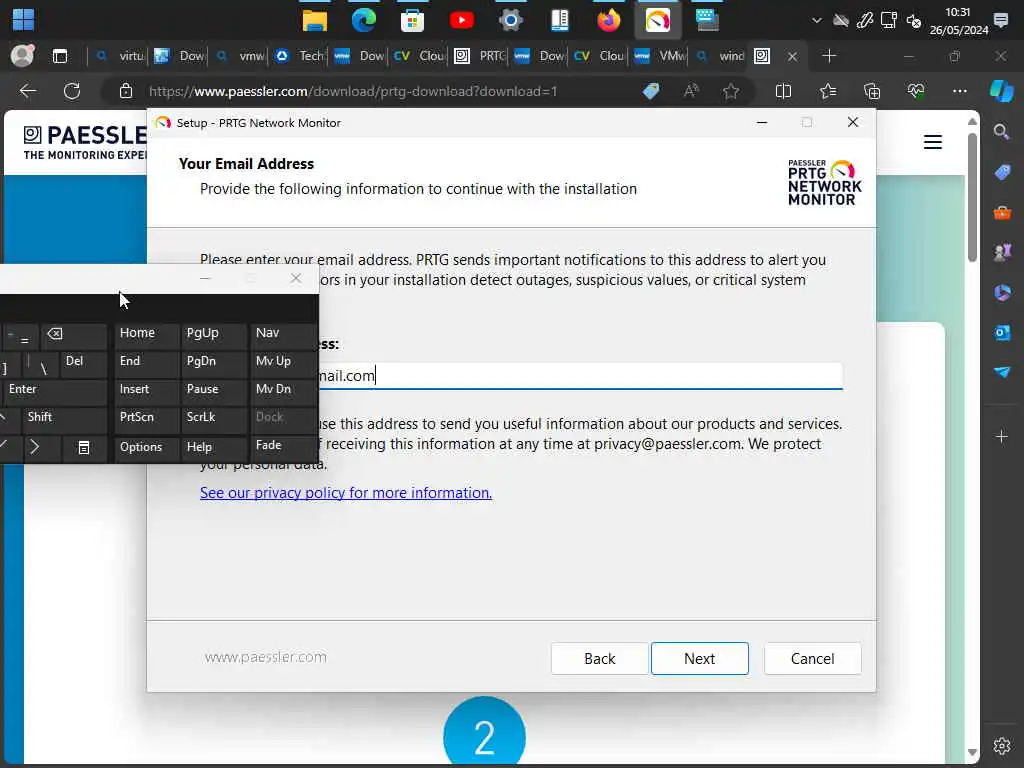
Task: Switch to the 'vmw' search tab
Action: tap(240, 56)
